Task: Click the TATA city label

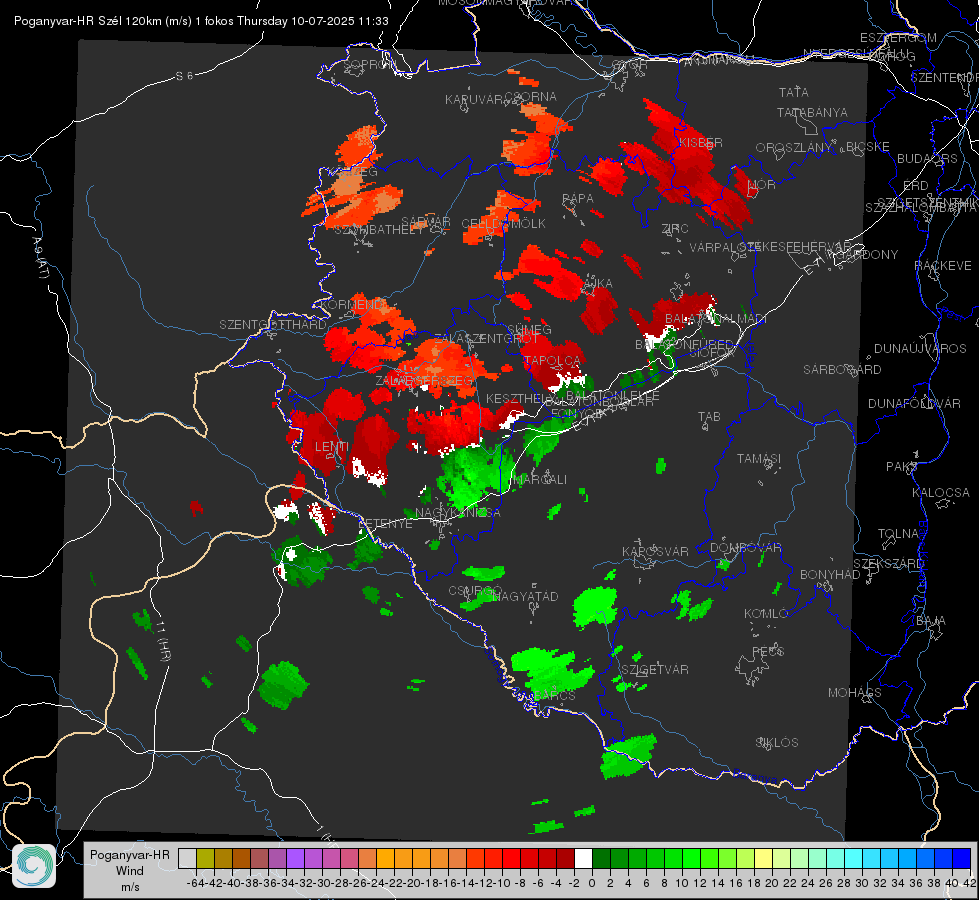Action: [794, 92]
